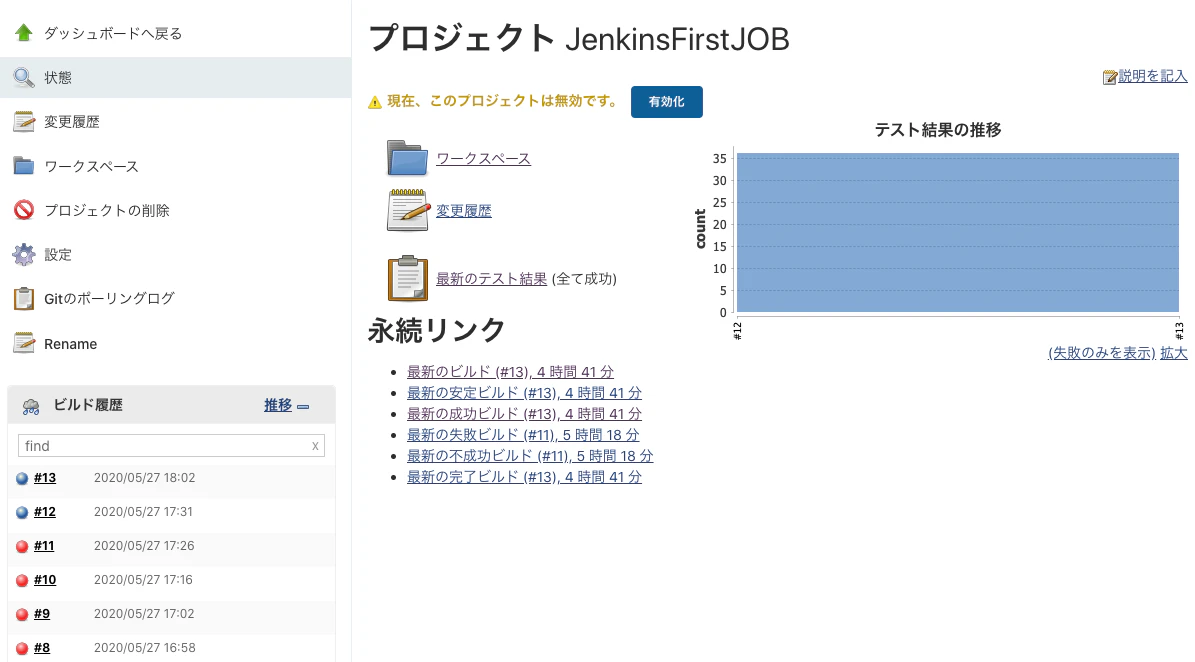
Task: Open build #9 link
Action: pyautogui.click(x=42, y=614)
